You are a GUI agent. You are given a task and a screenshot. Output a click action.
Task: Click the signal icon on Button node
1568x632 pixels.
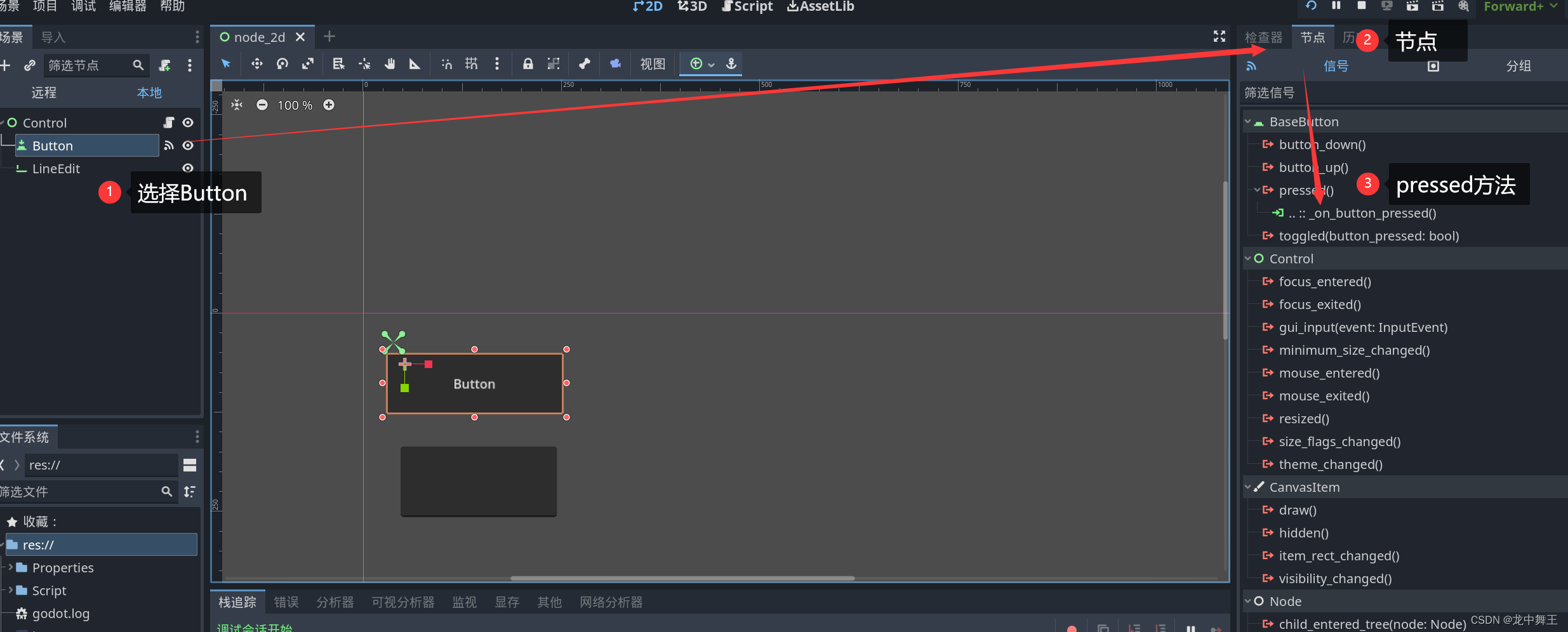click(169, 145)
